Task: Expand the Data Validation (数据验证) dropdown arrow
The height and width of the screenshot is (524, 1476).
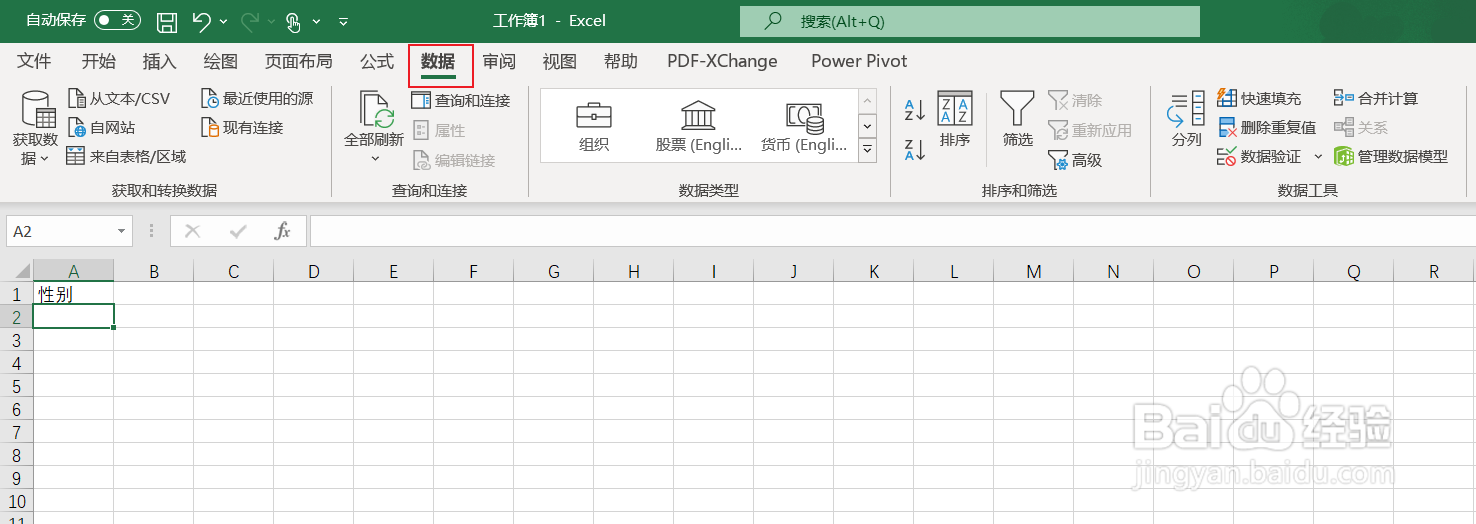Action: click(1318, 157)
